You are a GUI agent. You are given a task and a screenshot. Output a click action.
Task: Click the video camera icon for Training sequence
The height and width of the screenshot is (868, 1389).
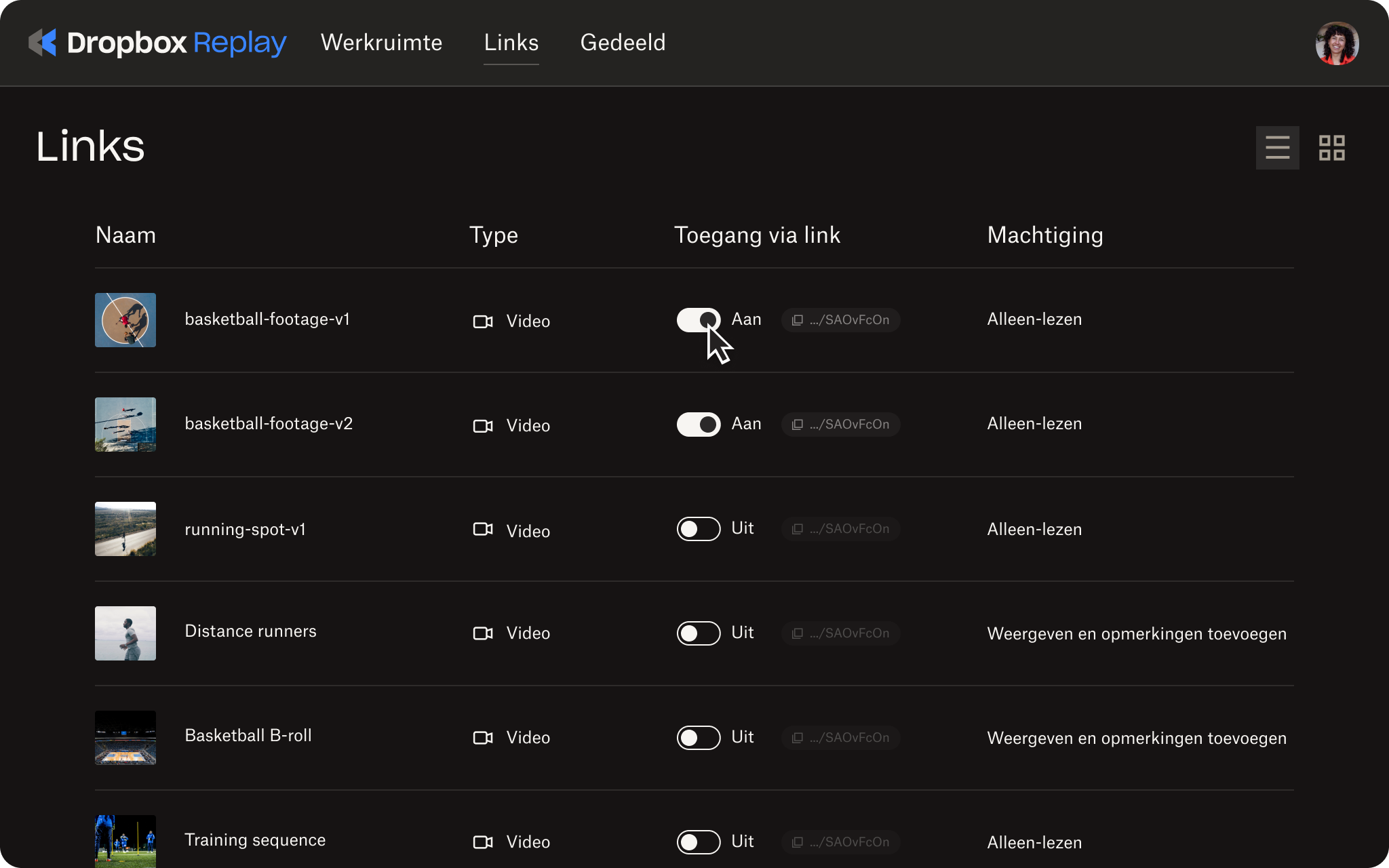483,842
